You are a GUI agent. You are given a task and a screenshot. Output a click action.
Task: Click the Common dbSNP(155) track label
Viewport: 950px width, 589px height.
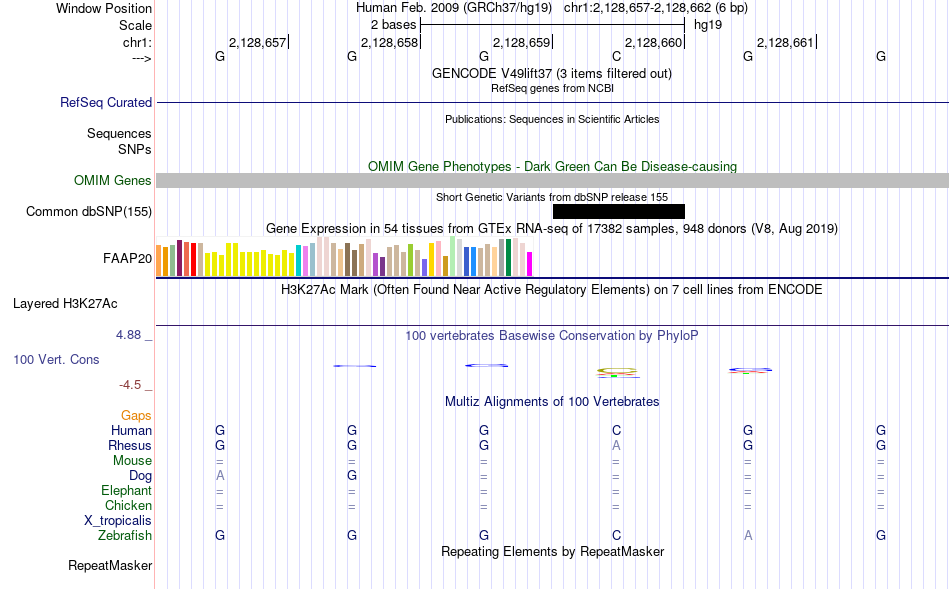point(88,211)
